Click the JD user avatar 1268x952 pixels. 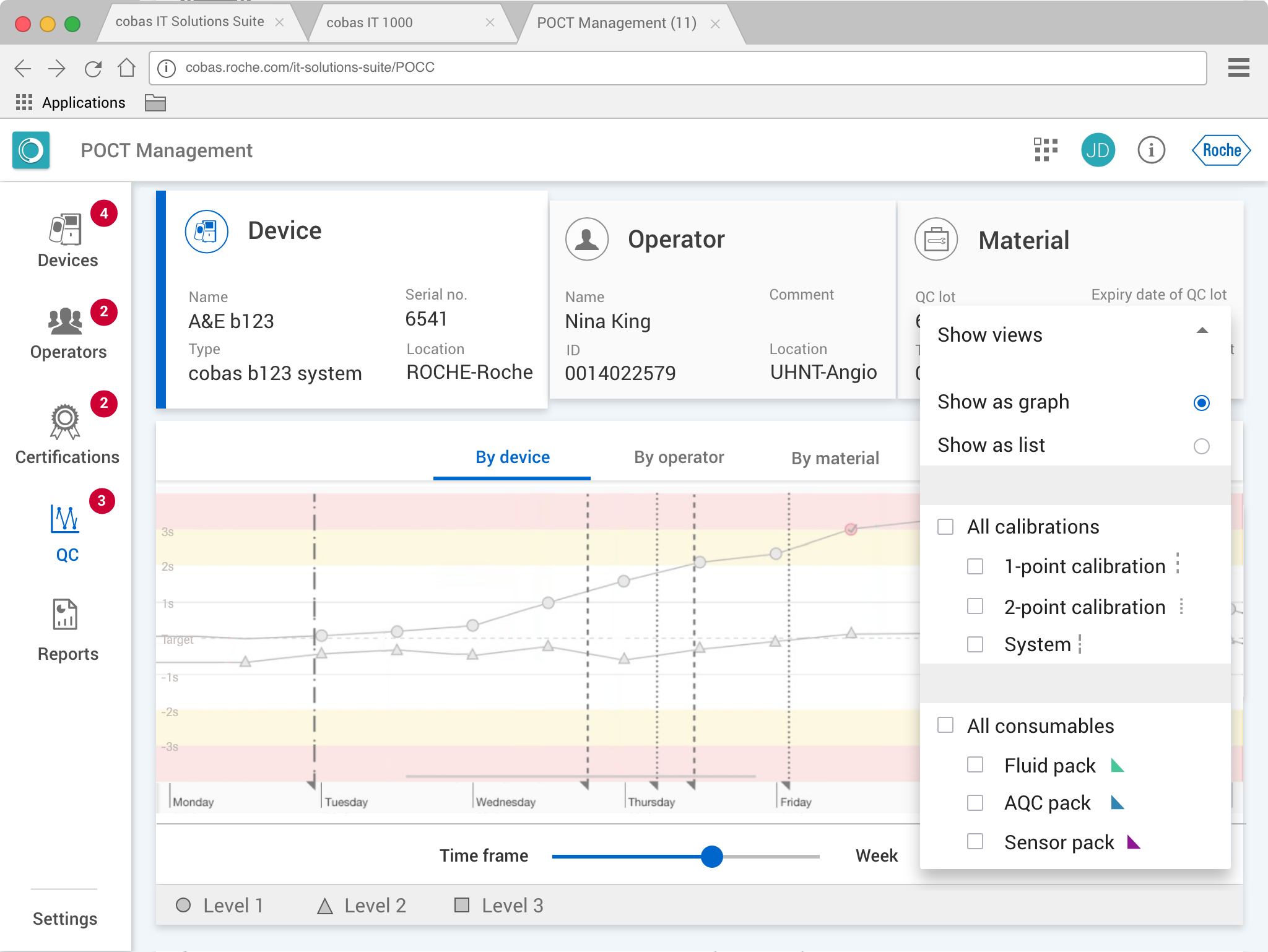[x=1098, y=150]
